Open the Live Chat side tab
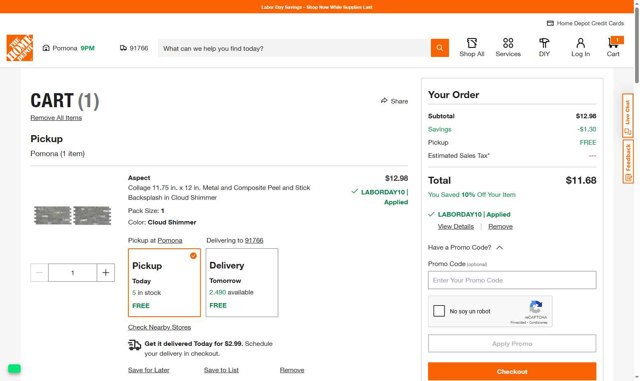Viewport: 640px width, 381px height. (x=628, y=115)
